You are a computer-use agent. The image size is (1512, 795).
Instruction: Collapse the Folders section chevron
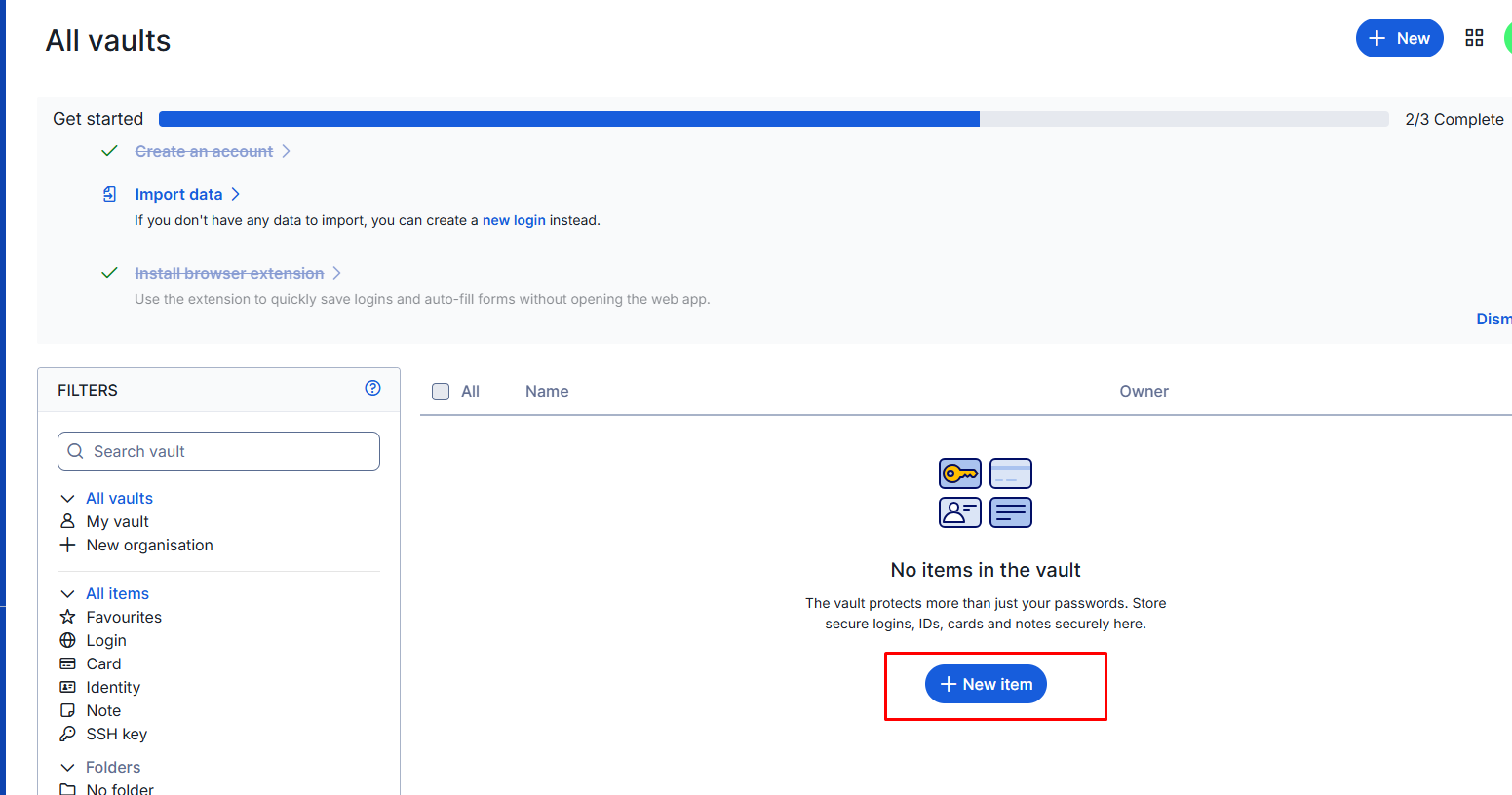click(67, 768)
